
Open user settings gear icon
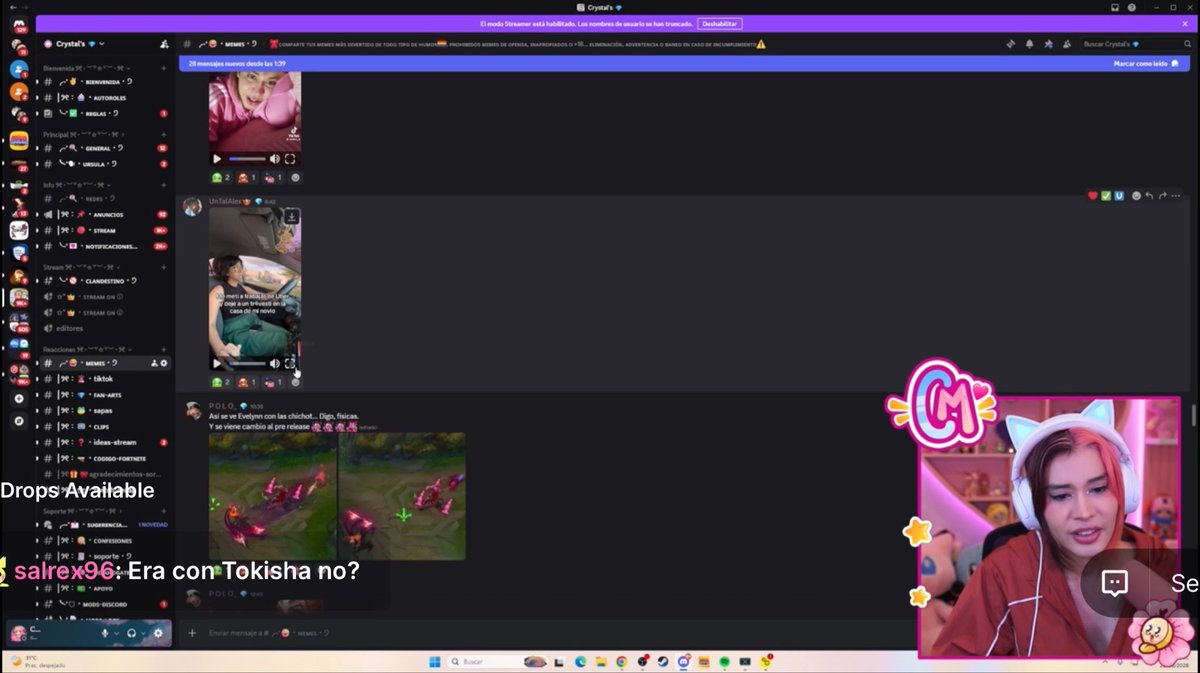(x=158, y=633)
